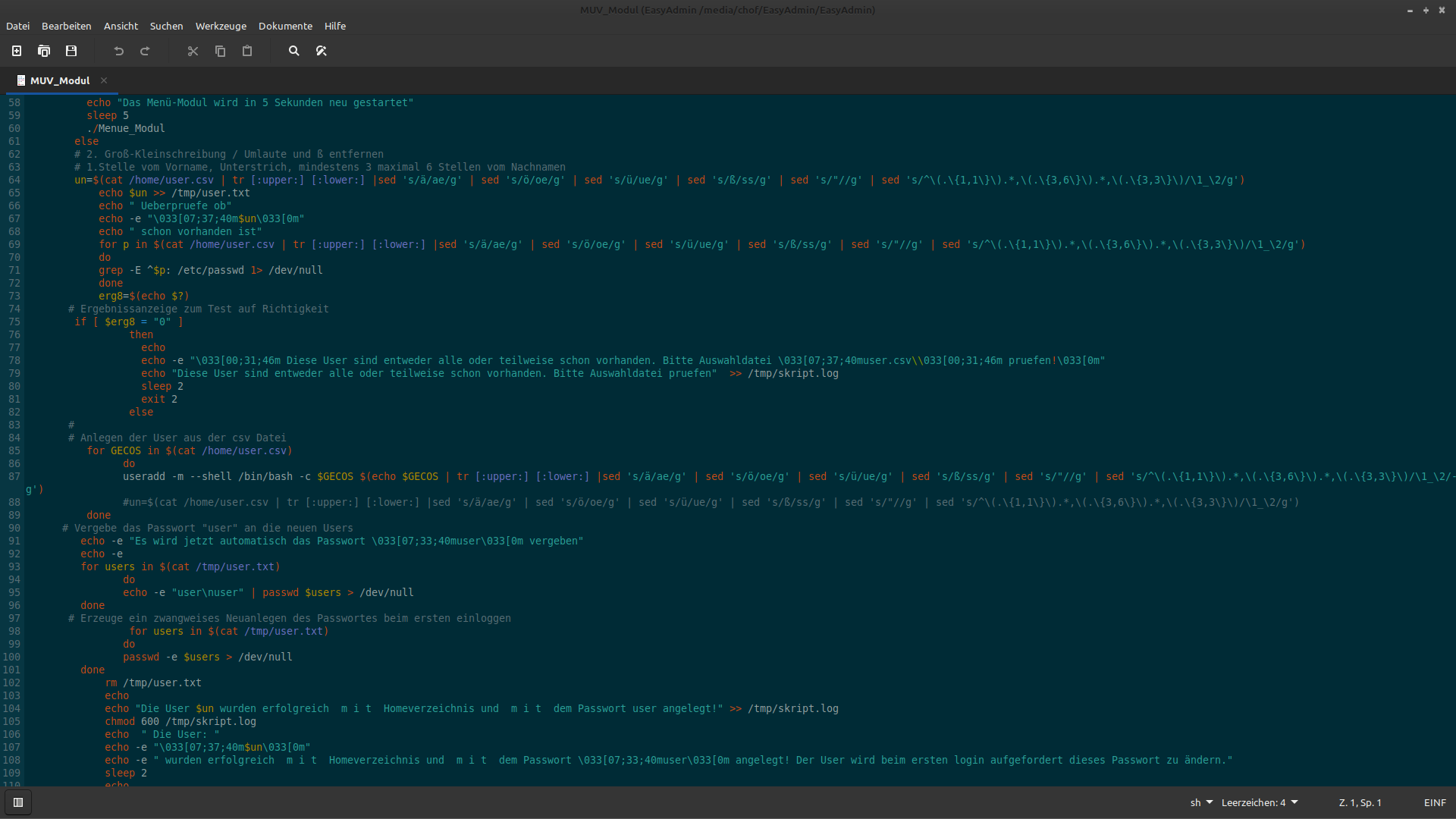Screen dimensions: 1456x819
Task: Click the find and replace icon
Action: pyautogui.click(x=322, y=51)
